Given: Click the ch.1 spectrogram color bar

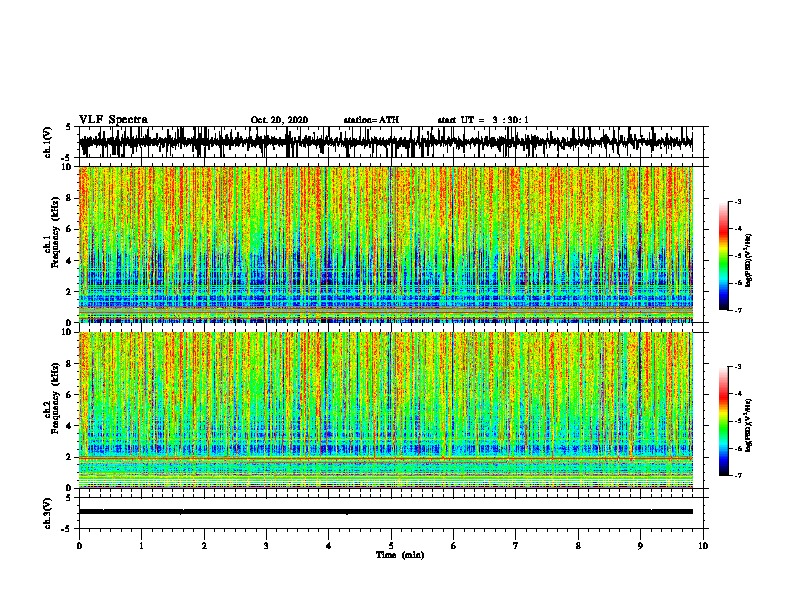Looking at the screenshot, I should 724,256.
